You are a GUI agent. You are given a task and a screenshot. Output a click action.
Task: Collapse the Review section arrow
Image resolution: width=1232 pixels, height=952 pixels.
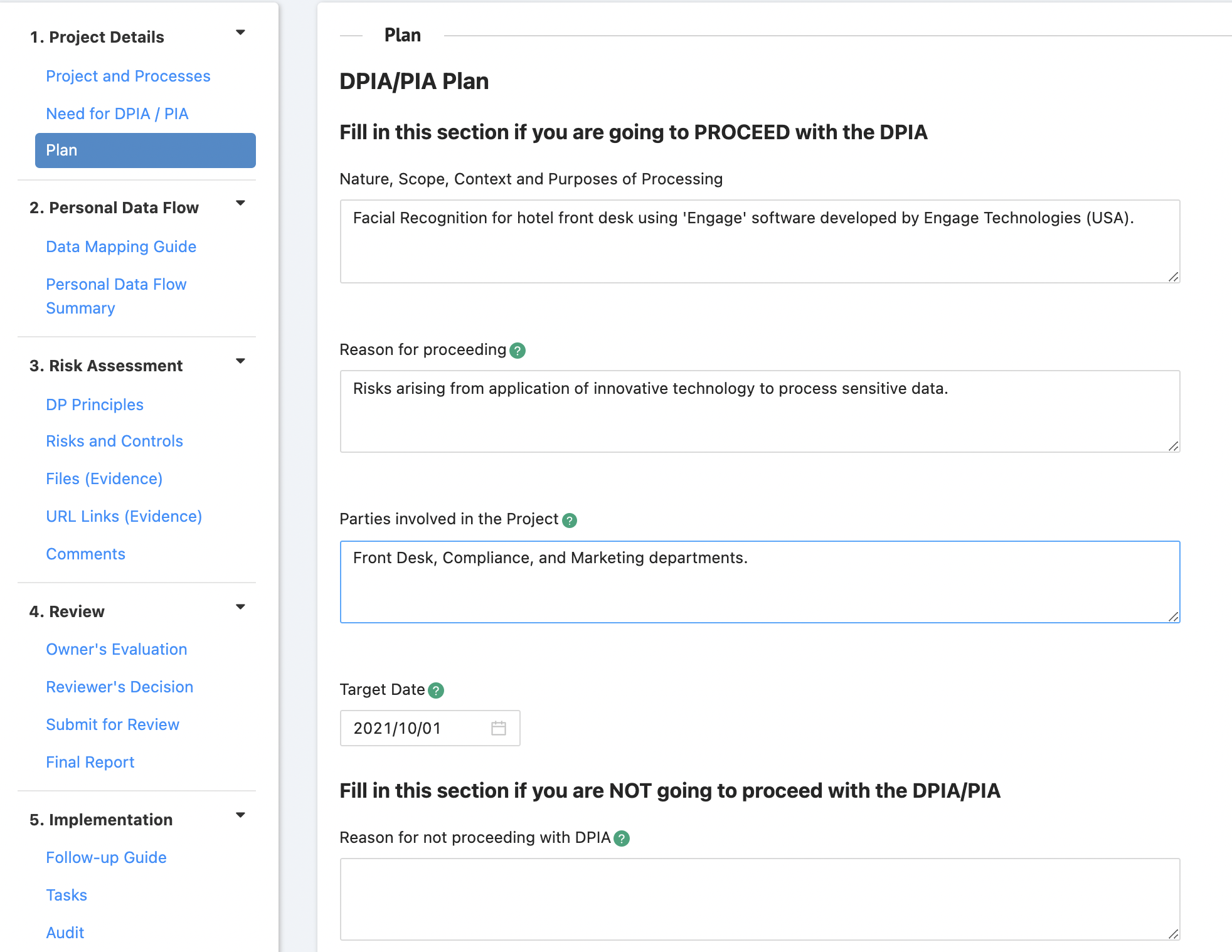click(240, 607)
